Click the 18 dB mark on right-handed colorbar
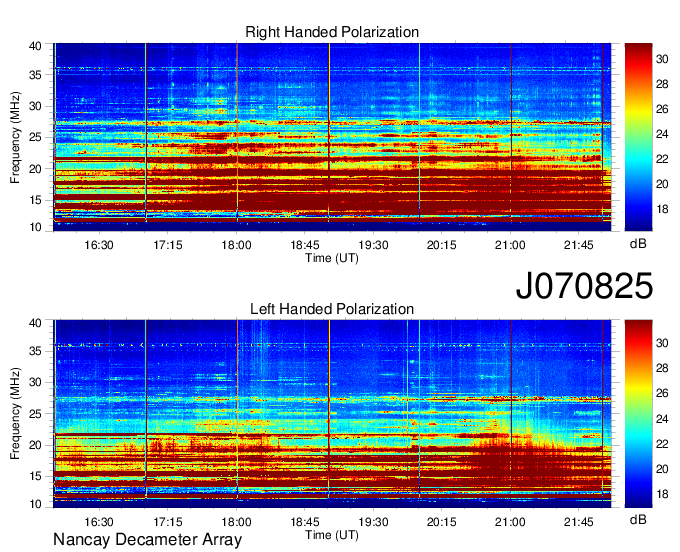Viewport: 680px width, 552px height. pos(662,209)
